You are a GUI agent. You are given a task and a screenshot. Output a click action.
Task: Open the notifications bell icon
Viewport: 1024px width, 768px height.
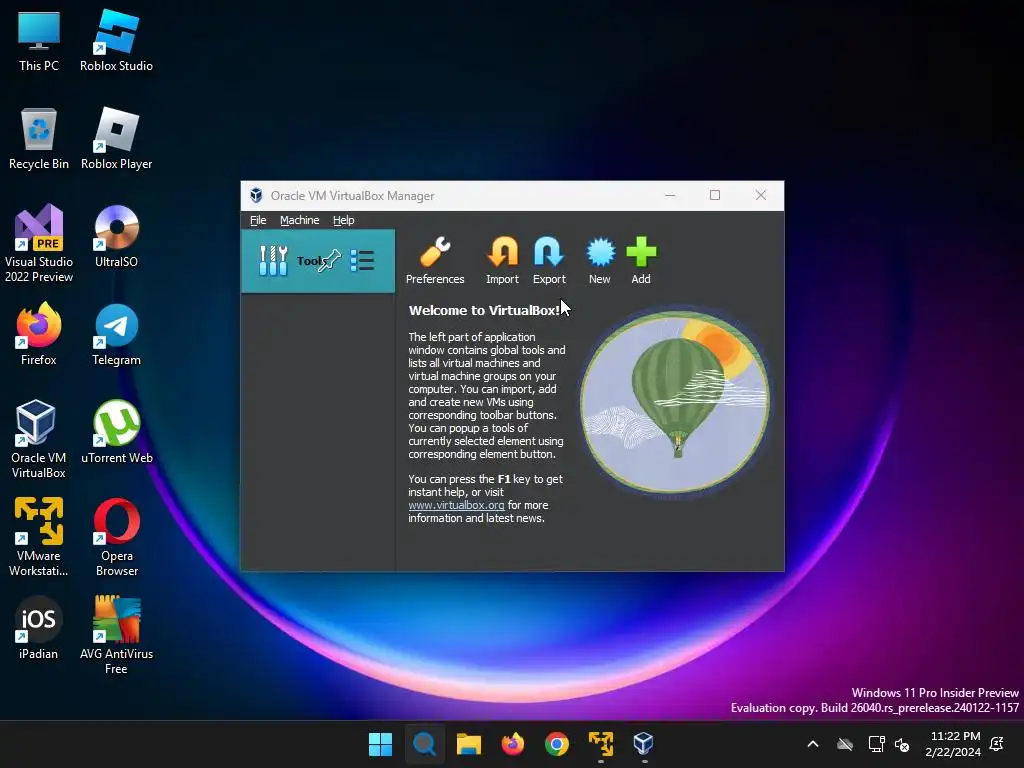tap(997, 744)
